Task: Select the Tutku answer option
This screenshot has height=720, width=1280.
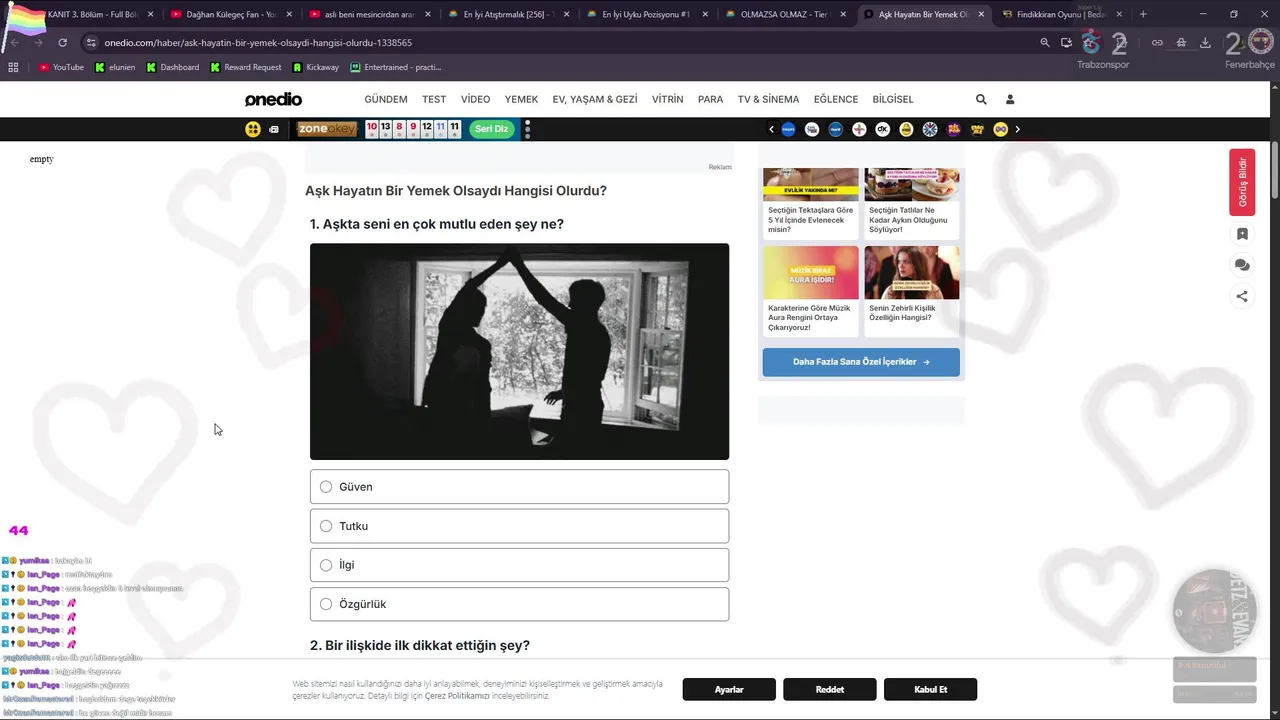Action: coord(519,526)
